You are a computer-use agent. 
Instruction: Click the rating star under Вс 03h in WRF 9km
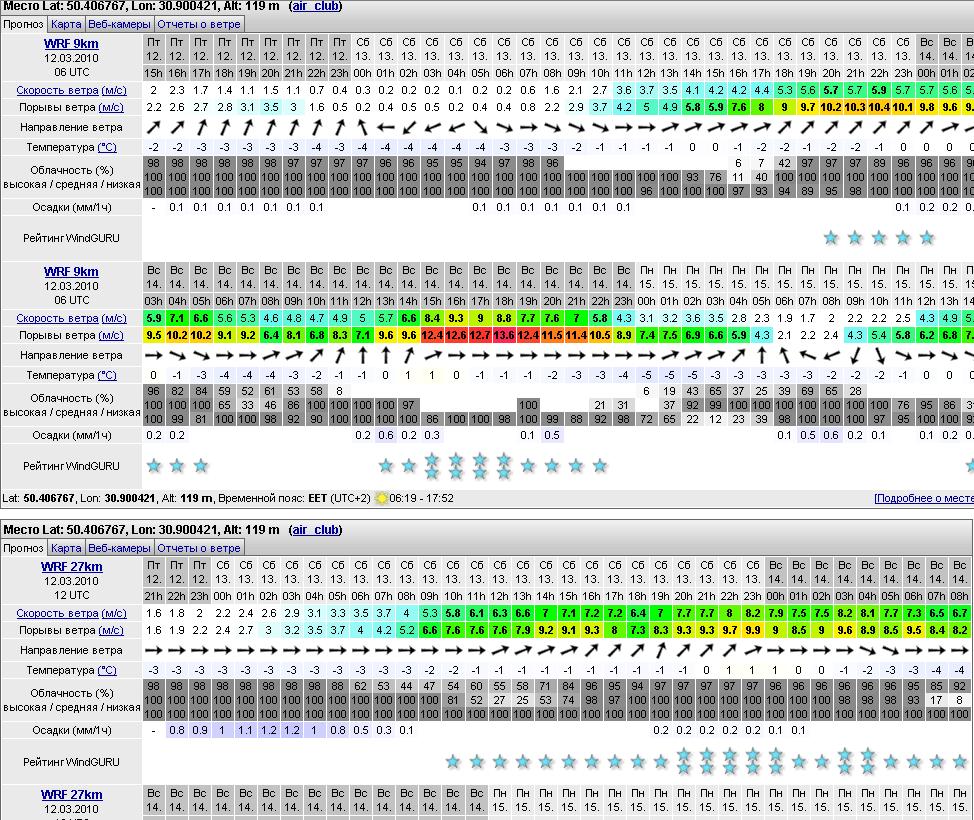(154, 466)
